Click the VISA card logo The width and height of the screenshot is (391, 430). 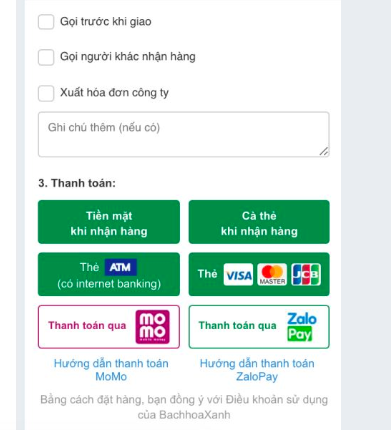click(x=238, y=274)
